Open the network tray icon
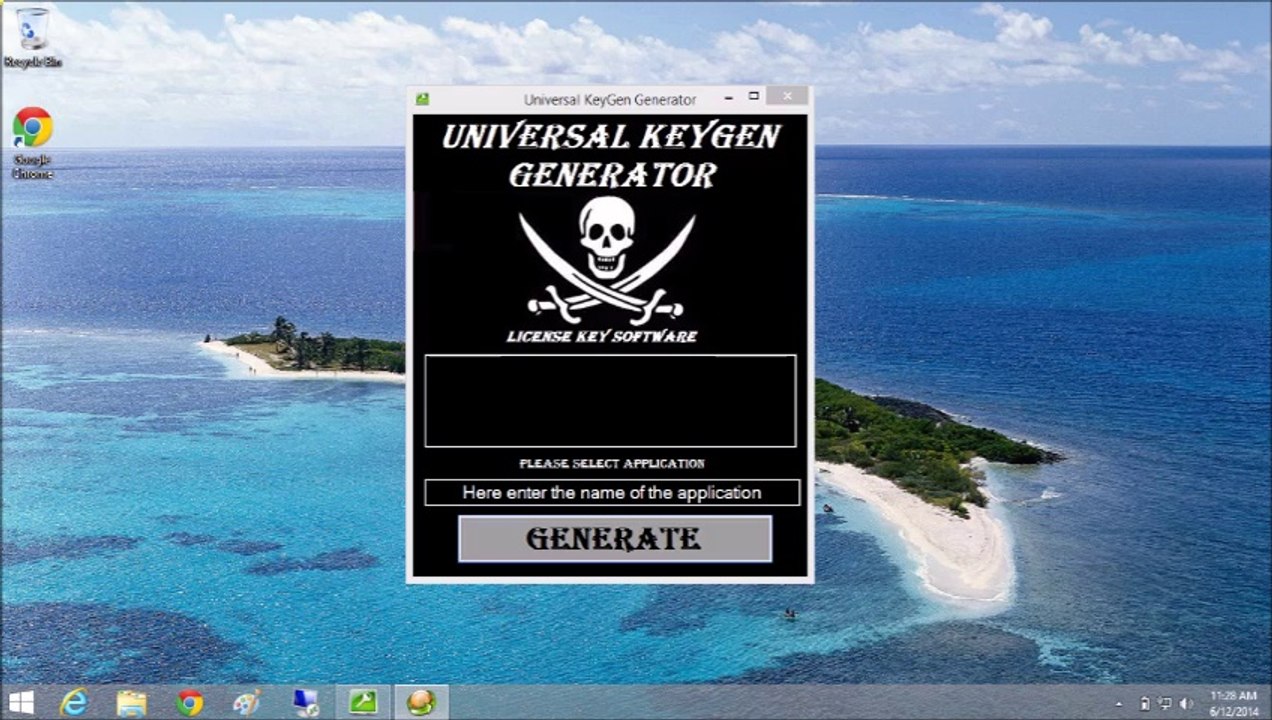The height and width of the screenshot is (720, 1272). [x=1165, y=704]
